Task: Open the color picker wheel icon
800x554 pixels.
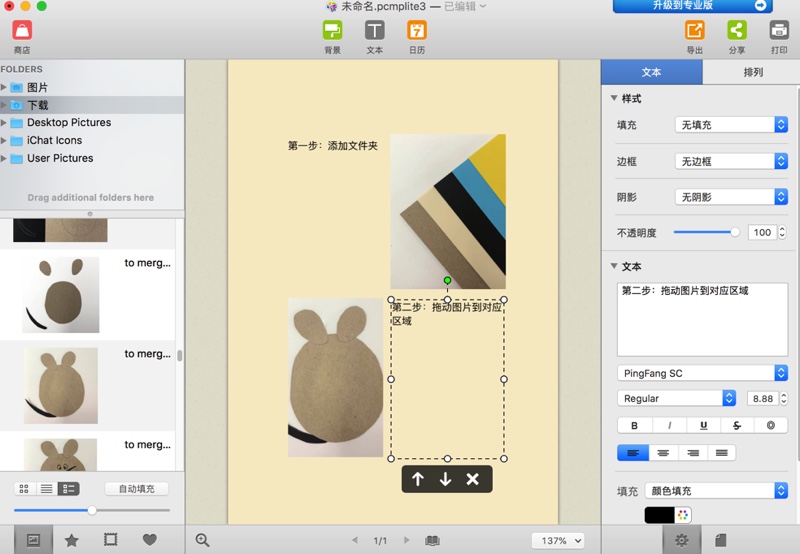Action: 683,515
